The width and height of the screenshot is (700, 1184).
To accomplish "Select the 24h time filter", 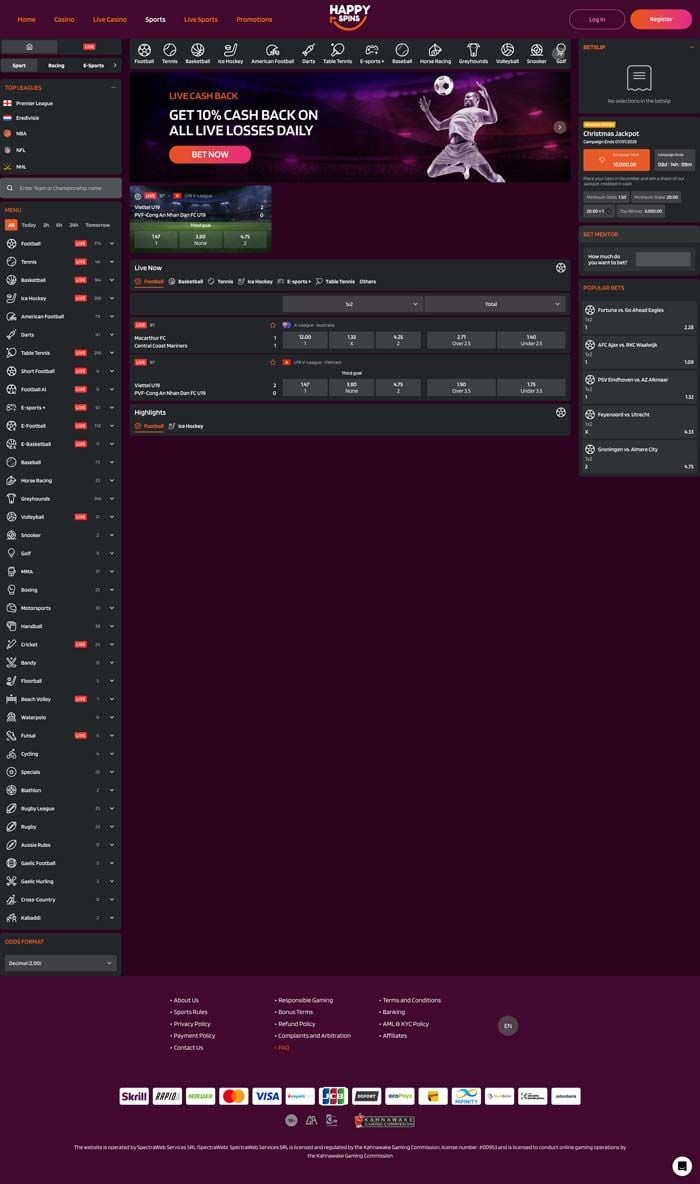I will pyautogui.click(x=73, y=225).
